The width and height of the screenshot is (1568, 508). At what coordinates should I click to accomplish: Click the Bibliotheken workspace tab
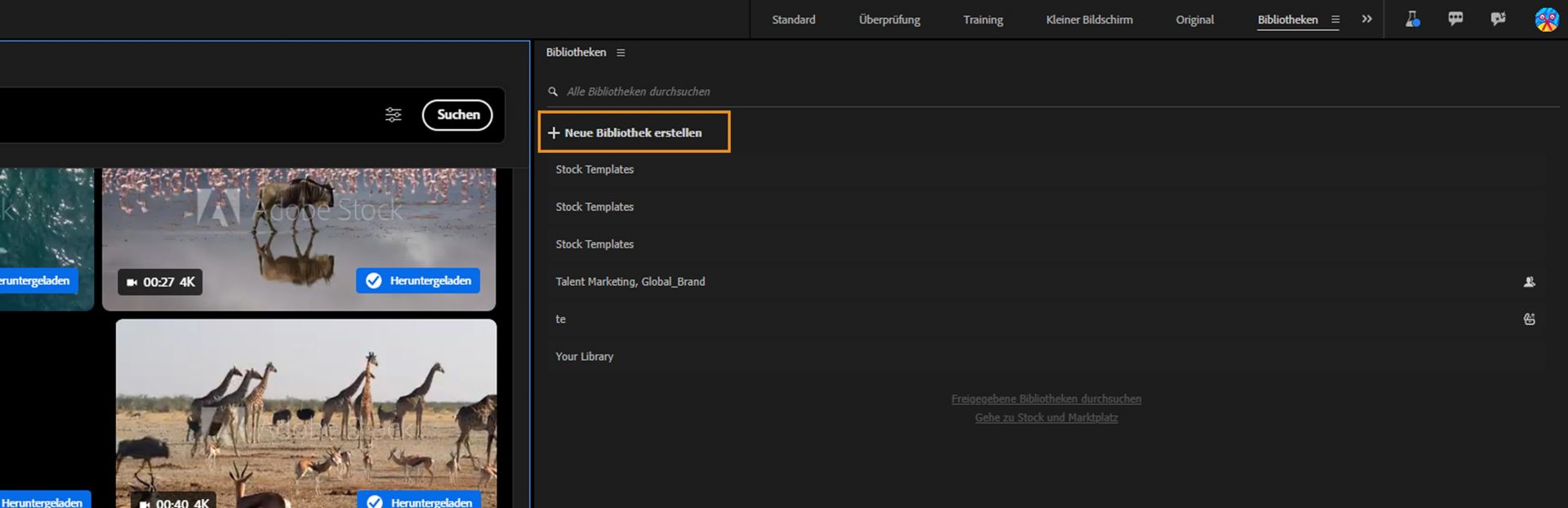(1287, 20)
